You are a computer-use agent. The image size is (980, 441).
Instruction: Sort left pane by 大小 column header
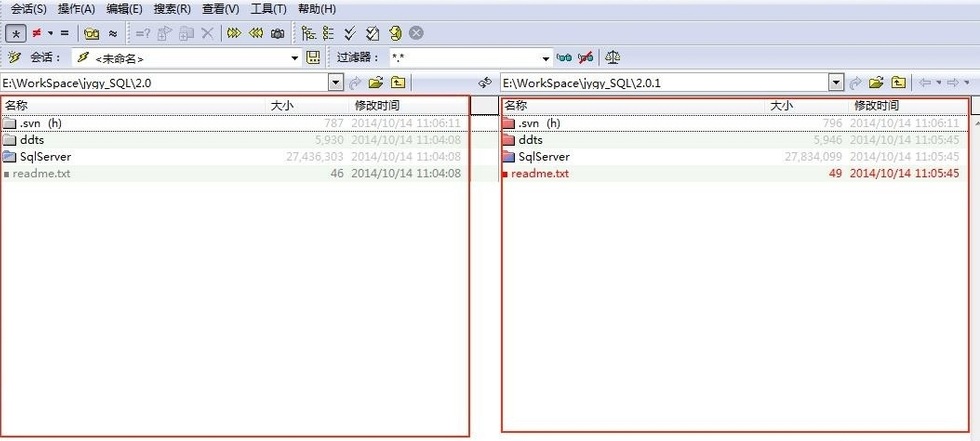tap(307, 106)
